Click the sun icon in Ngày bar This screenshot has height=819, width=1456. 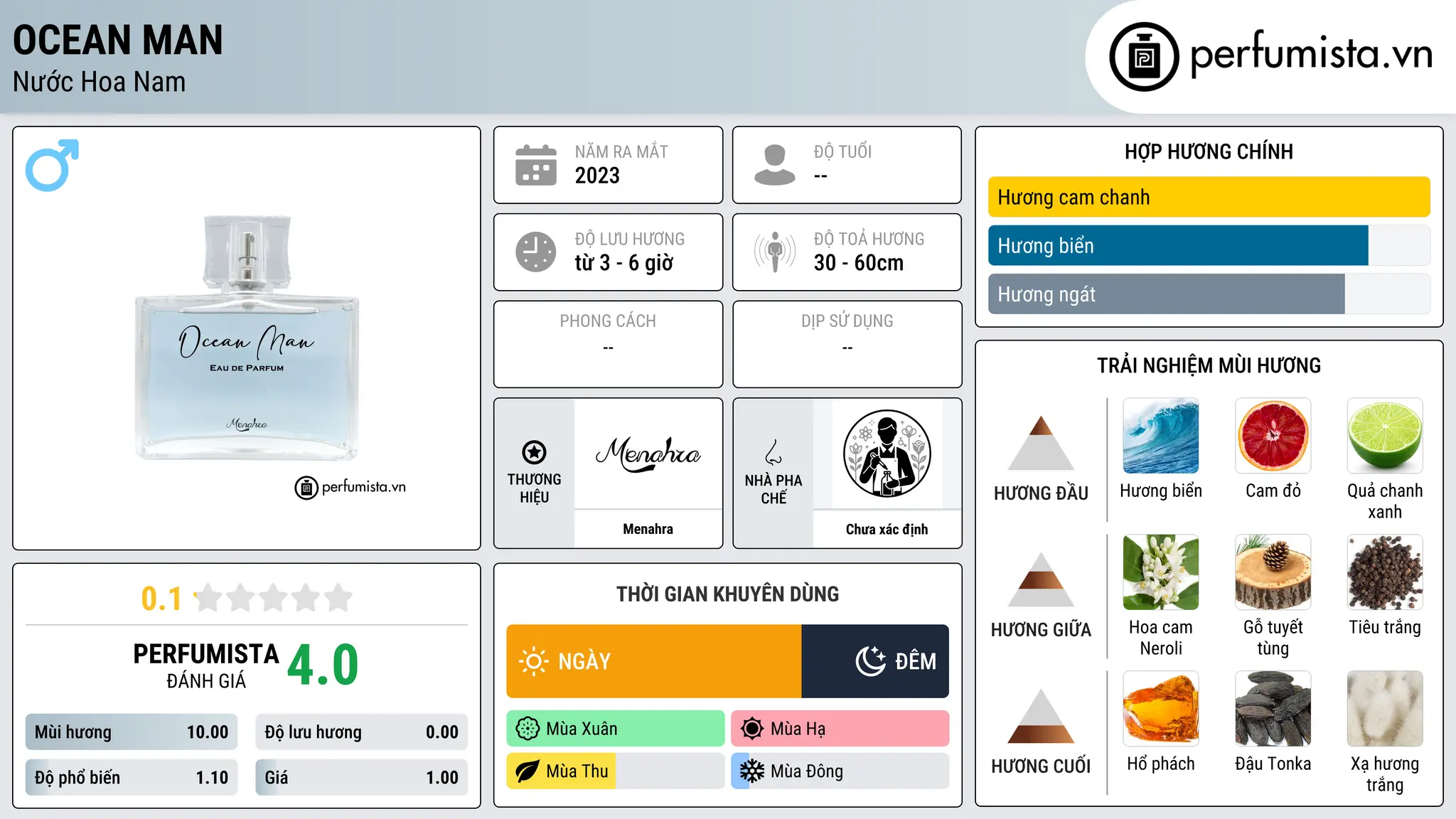534,661
